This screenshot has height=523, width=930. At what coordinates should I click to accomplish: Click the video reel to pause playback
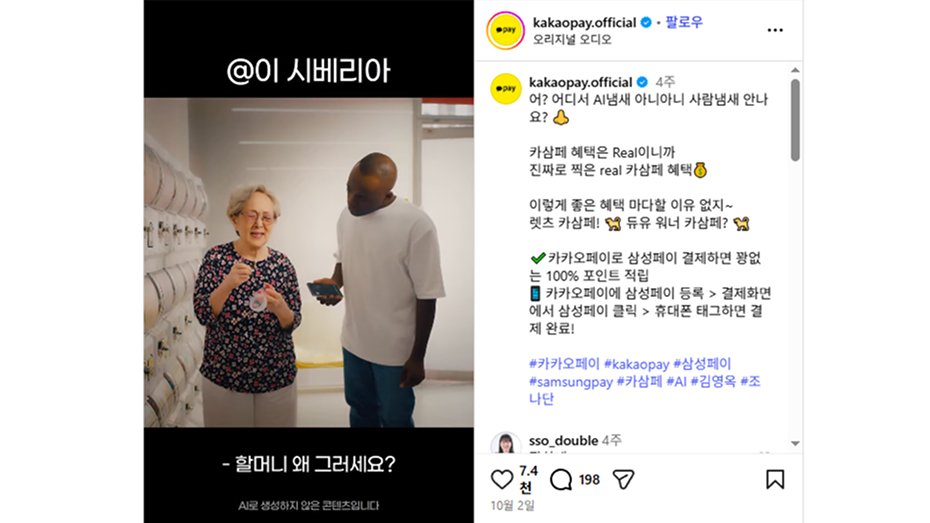click(308, 262)
